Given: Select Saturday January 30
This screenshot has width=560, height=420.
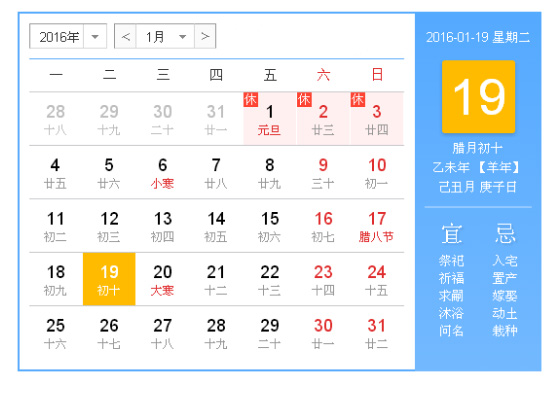Looking at the screenshot, I should [323, 333].
